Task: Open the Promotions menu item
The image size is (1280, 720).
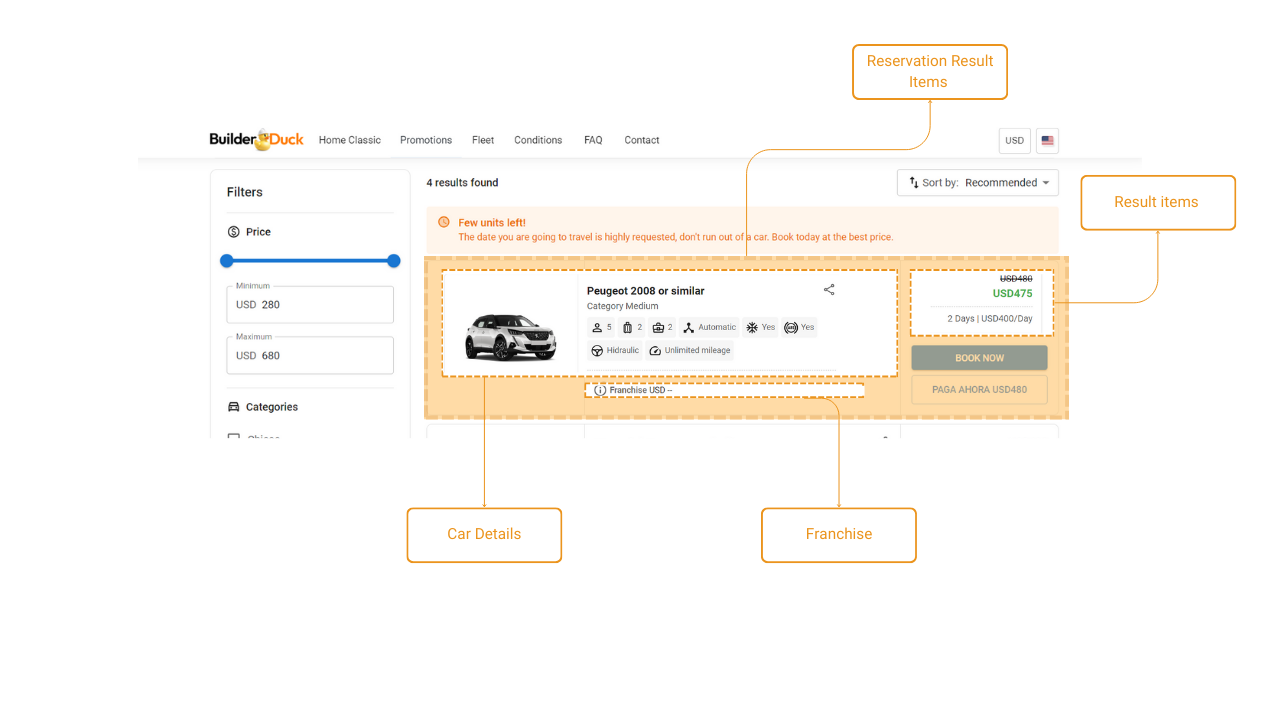Action: (x=426, y=140)
